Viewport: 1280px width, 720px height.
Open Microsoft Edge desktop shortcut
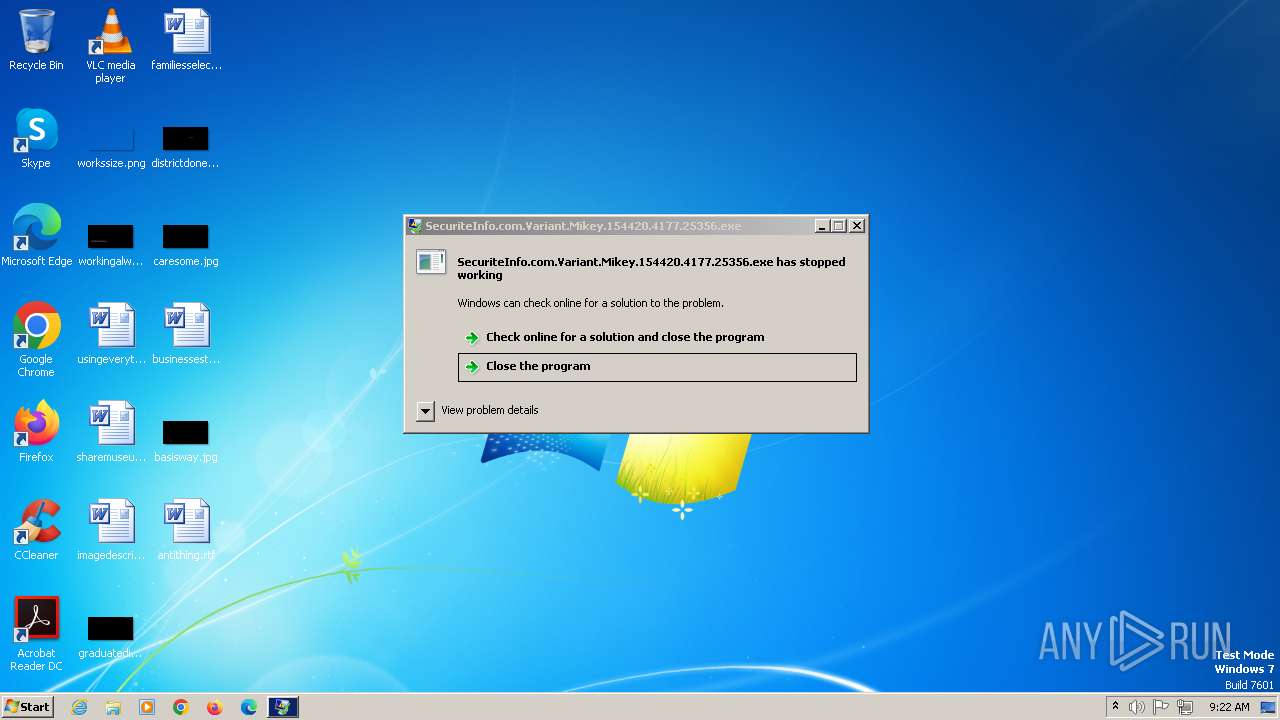37,236
